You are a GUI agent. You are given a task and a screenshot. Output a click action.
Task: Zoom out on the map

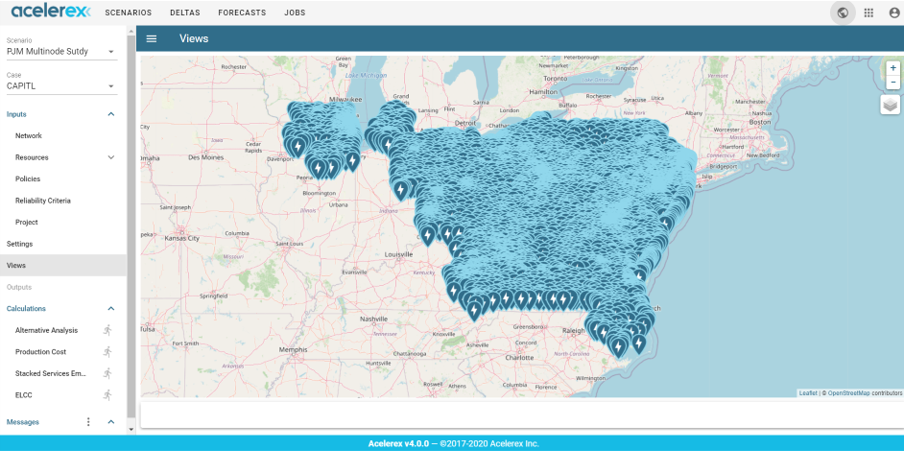click(893, 82)
